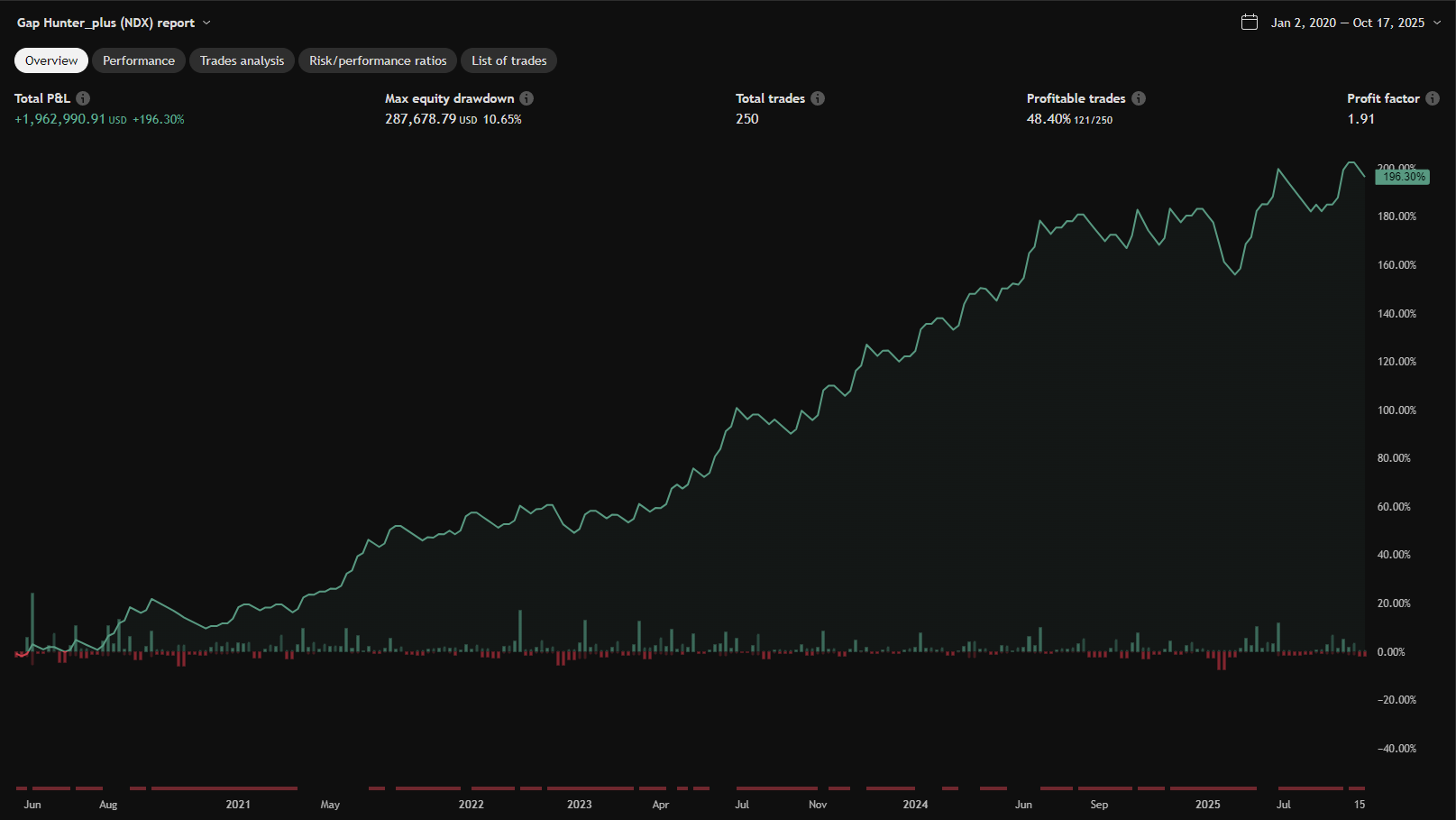Viewport: 1456px width, 820px height.
Task: Click the 100.00% label on the percent axis
Action: 1396,410
